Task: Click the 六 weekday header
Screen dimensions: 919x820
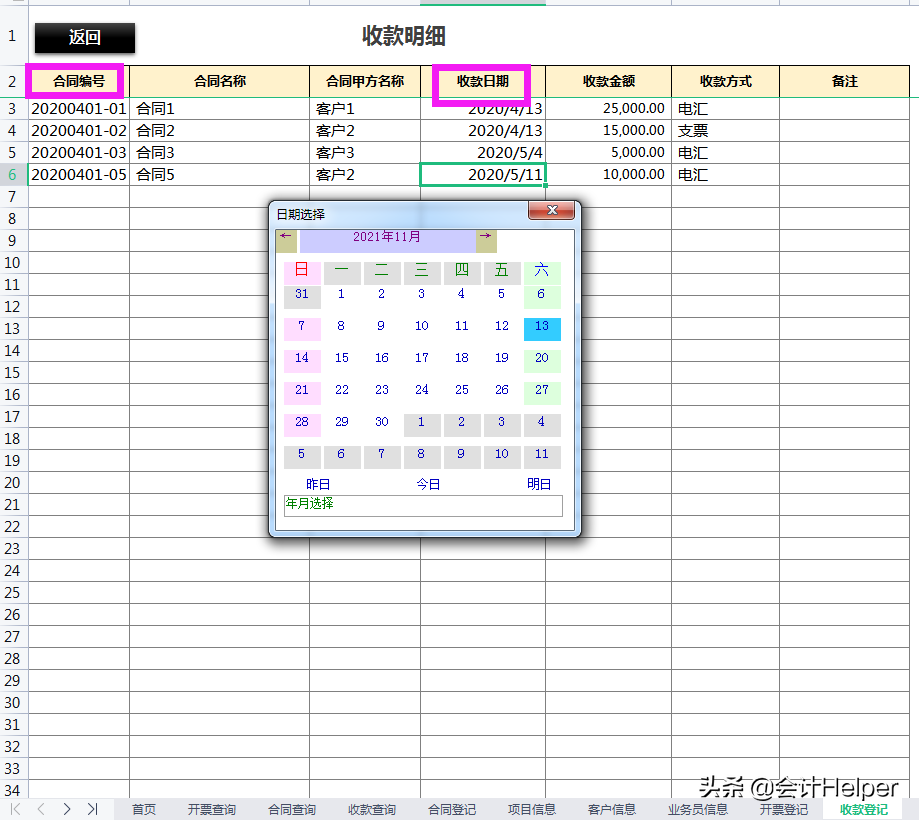Action: click(x=542, y=273)
